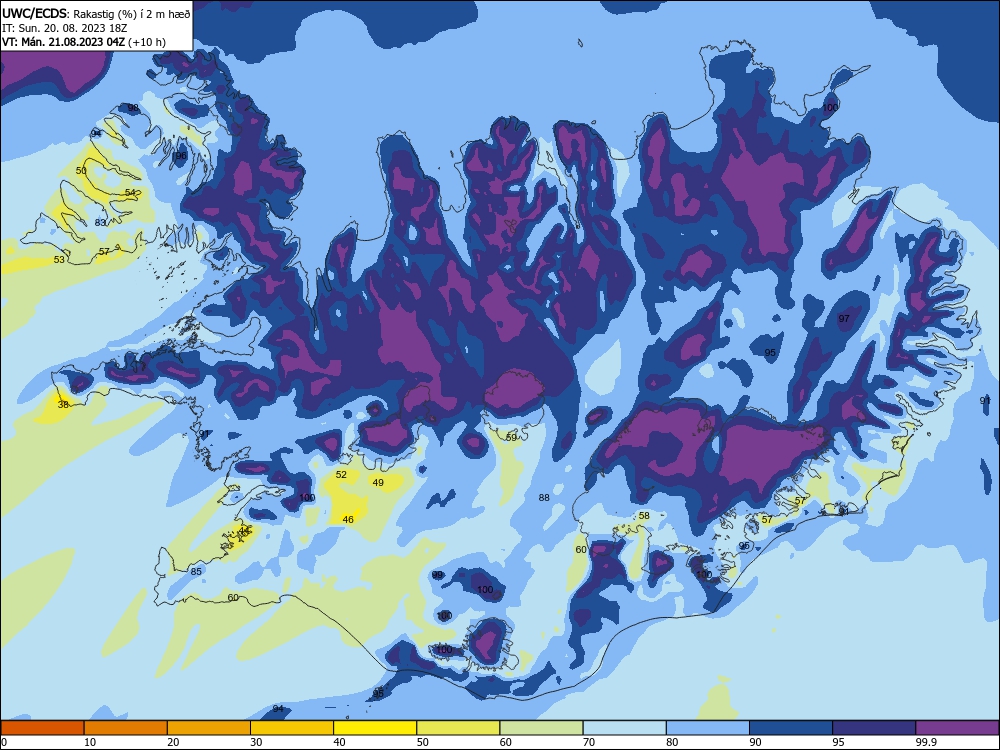Image resolution: width=1000 pixels, height=750 pixels.
Task: Click the "52" humidity value on the map
Action: point(341,474)
